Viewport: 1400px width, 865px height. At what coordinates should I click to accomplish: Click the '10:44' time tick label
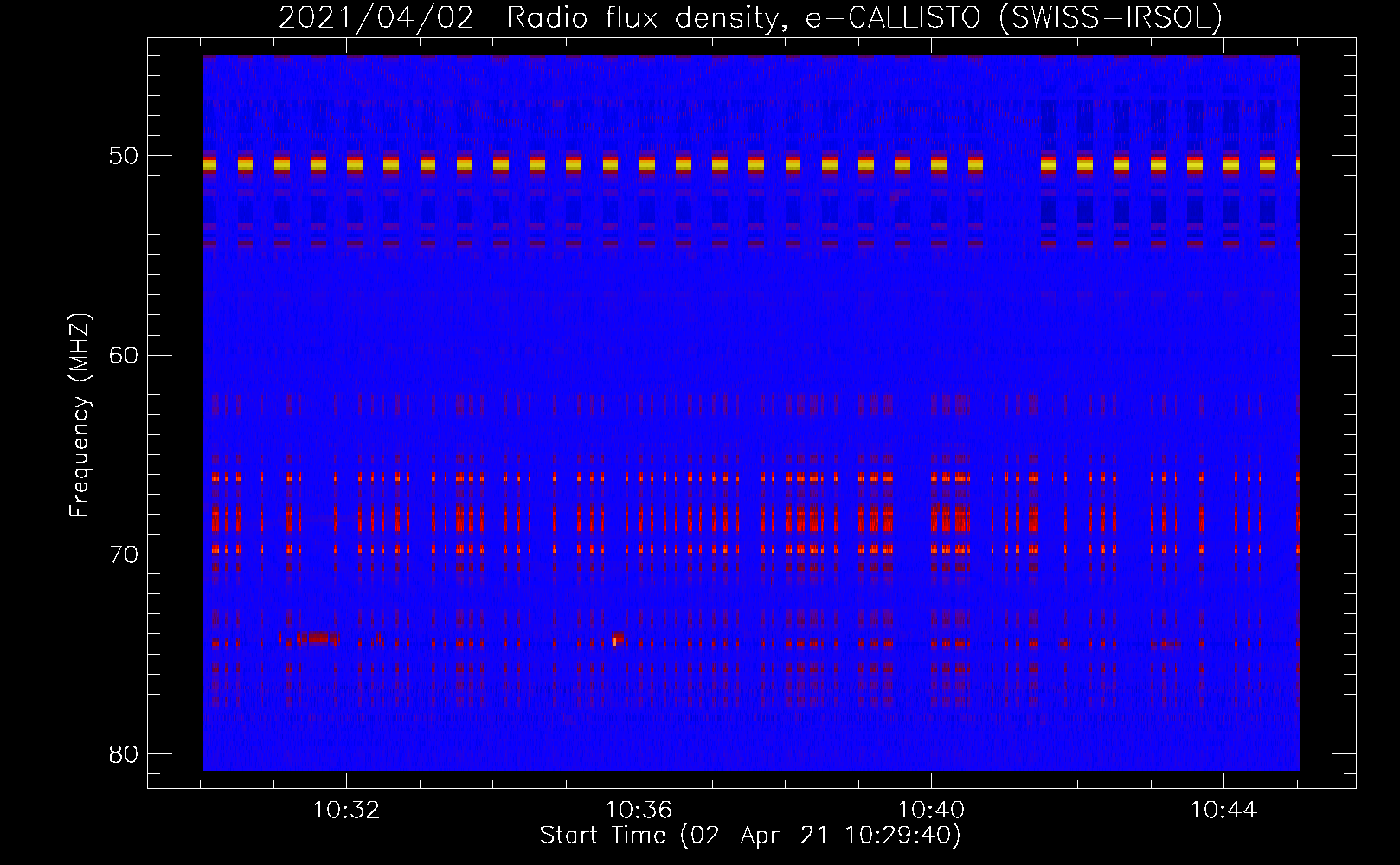click(1223, 811)
